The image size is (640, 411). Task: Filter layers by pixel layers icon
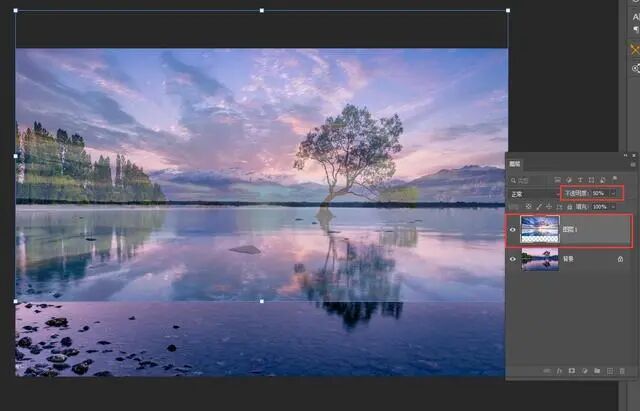click(x=557, y=180)
